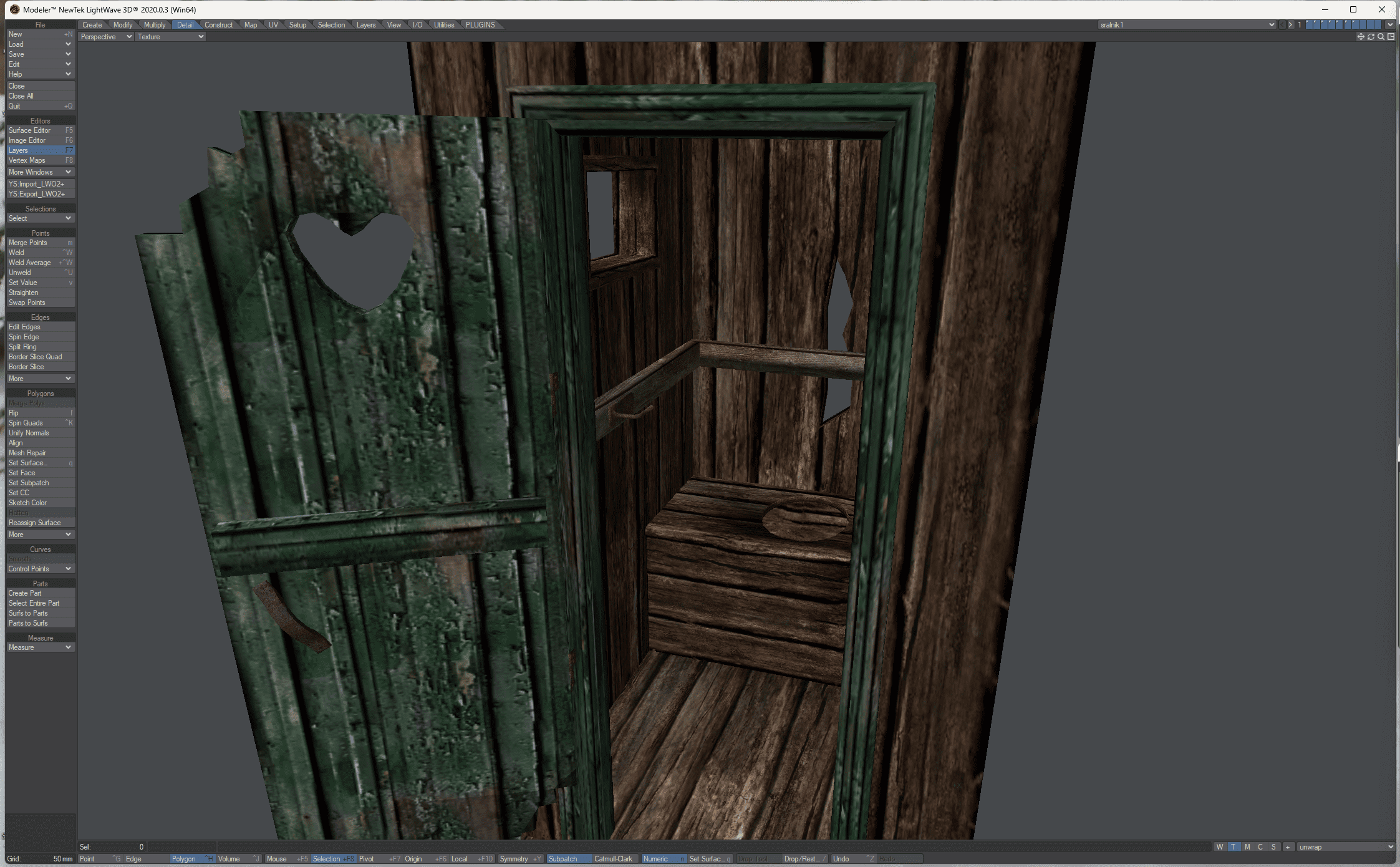This screenshot has height=867, width=1400.
Task: Toggle Symmetry mode in bottom bar
Action: coord(520,859)
